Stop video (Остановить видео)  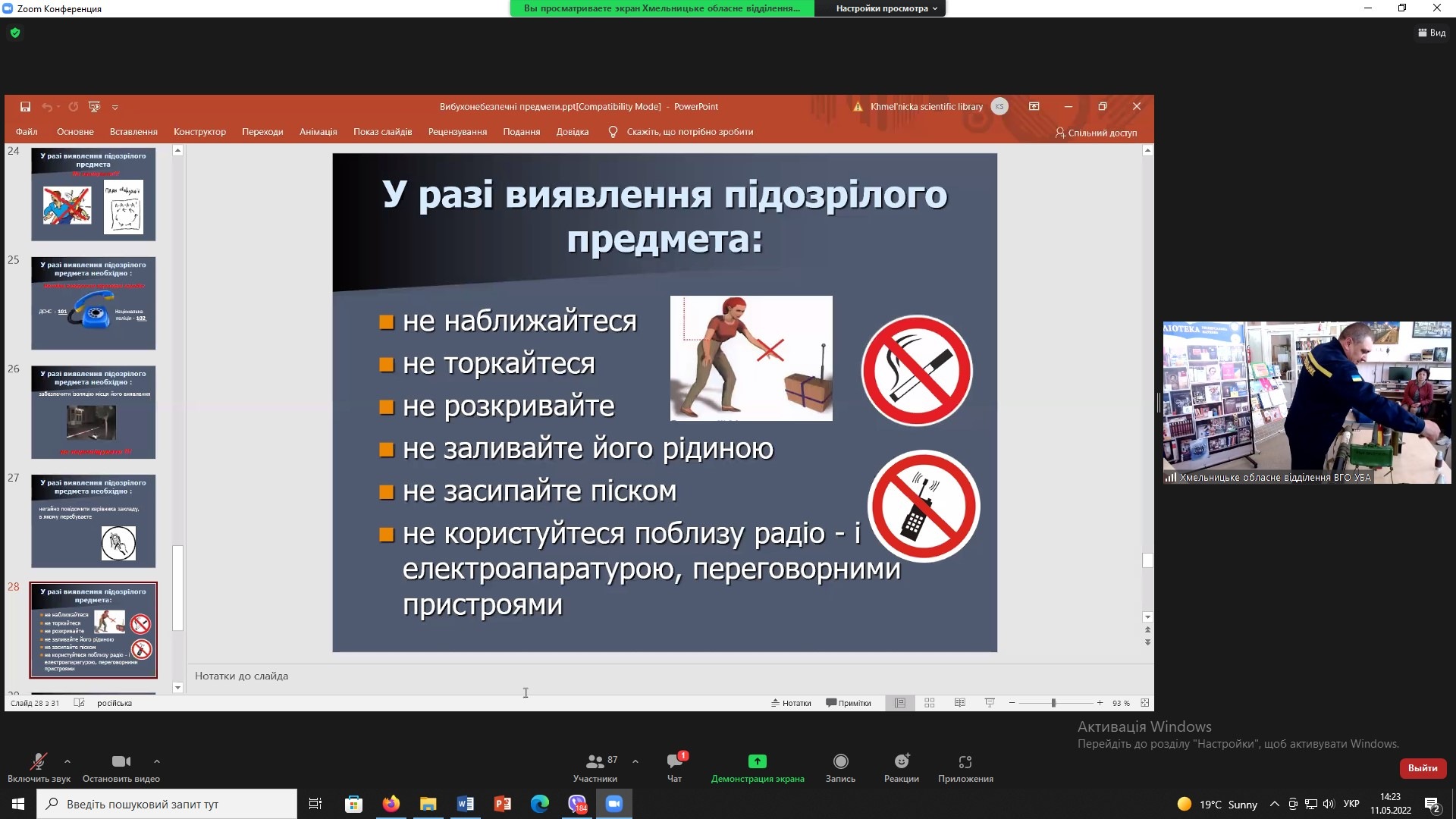(x=121, y=762)
